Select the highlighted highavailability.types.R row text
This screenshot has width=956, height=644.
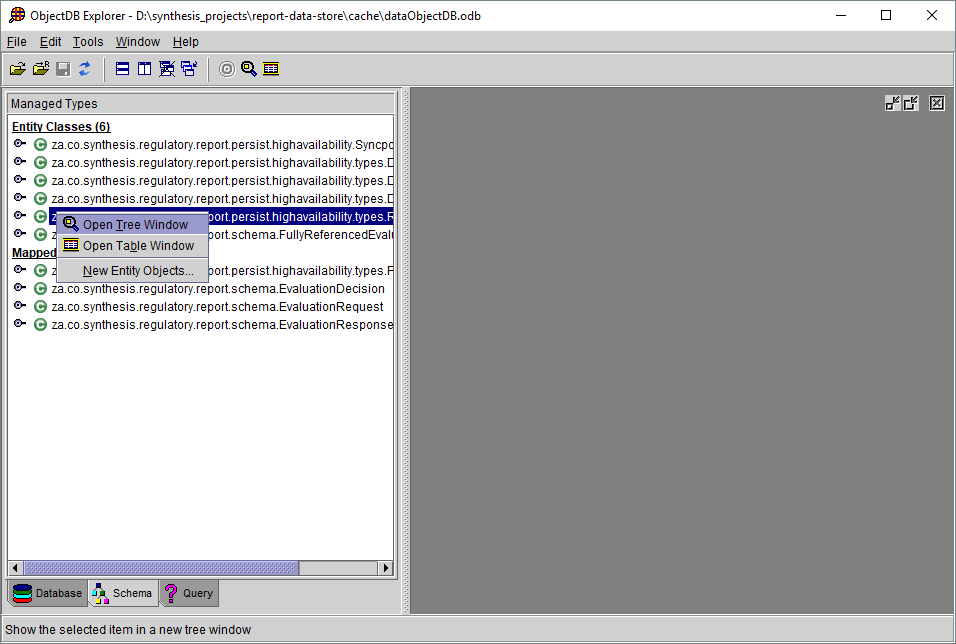301,216
